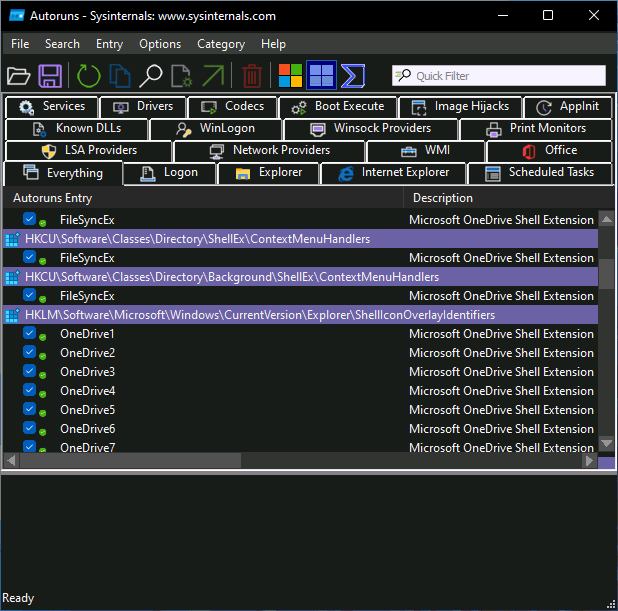Switch to the Scheduled Tasks tab
The width and height of the screenshot is (618, 611).
point(539,173)
